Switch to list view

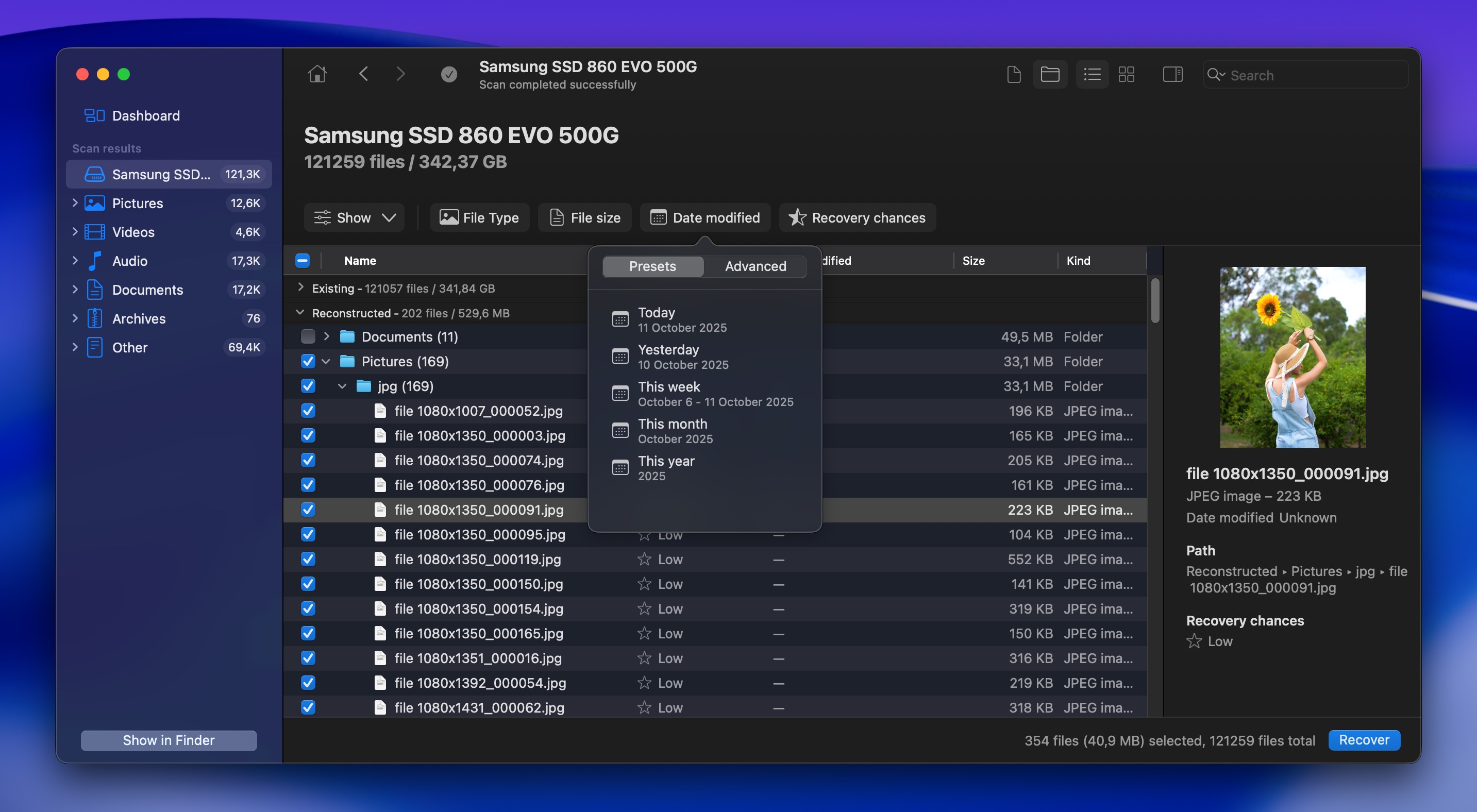[x=1092, y=74]
